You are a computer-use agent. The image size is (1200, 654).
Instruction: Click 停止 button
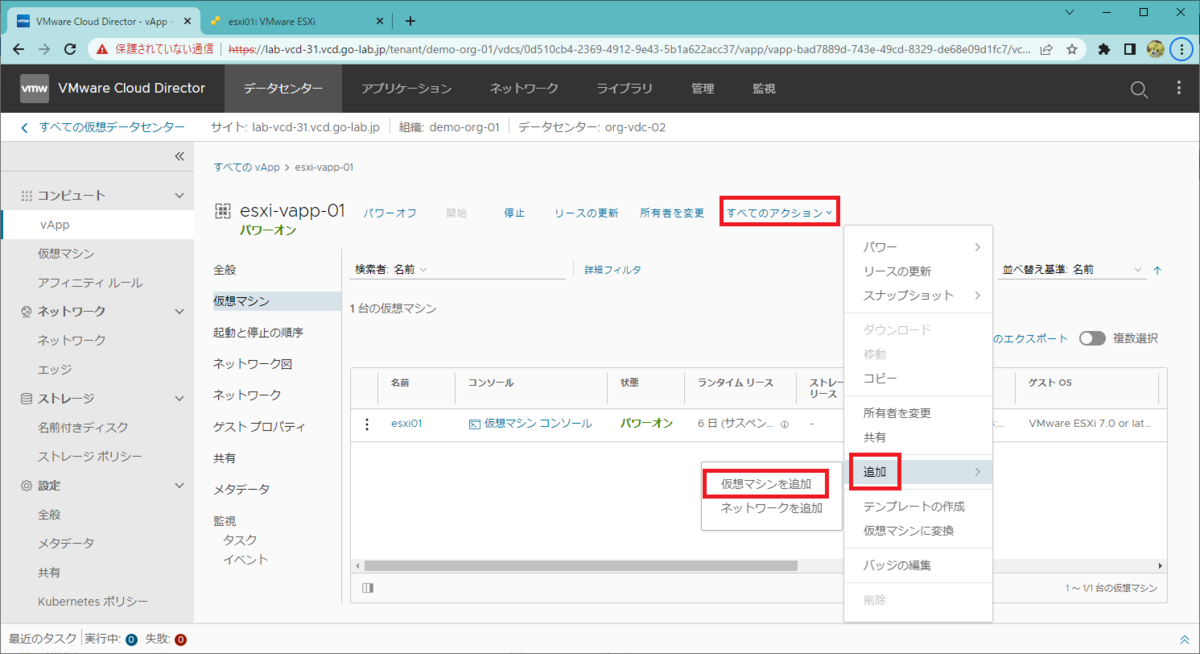point(514,213)
